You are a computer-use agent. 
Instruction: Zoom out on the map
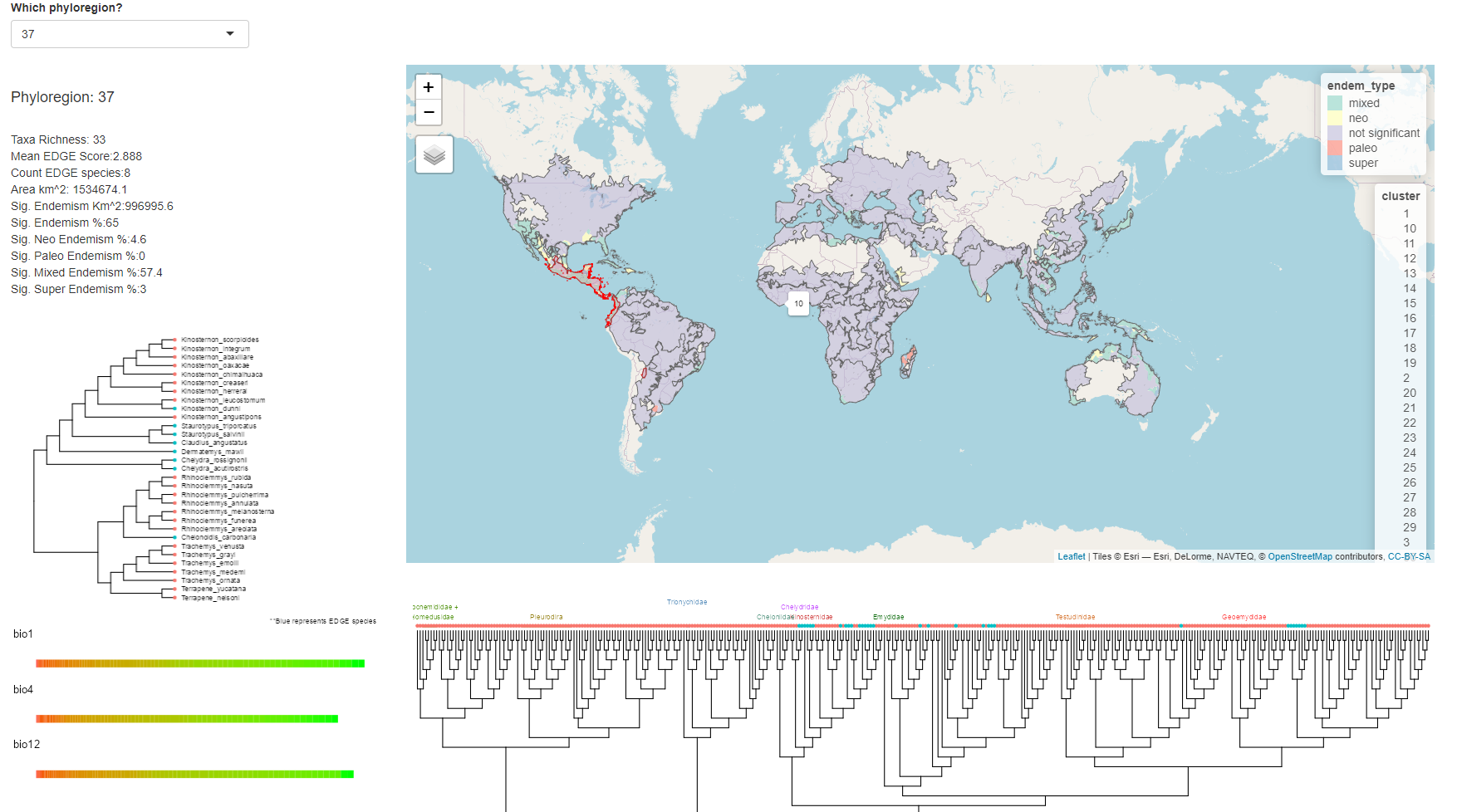click(429, 112)
